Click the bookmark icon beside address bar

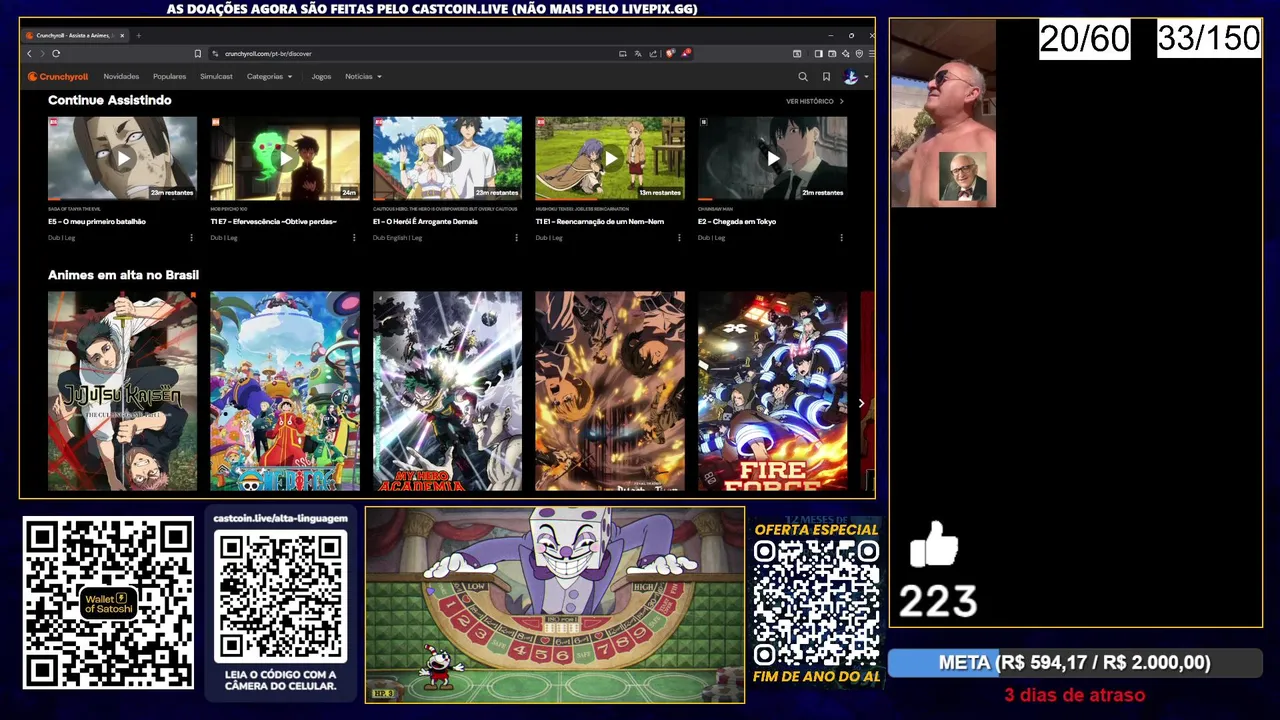pos(198,53)
